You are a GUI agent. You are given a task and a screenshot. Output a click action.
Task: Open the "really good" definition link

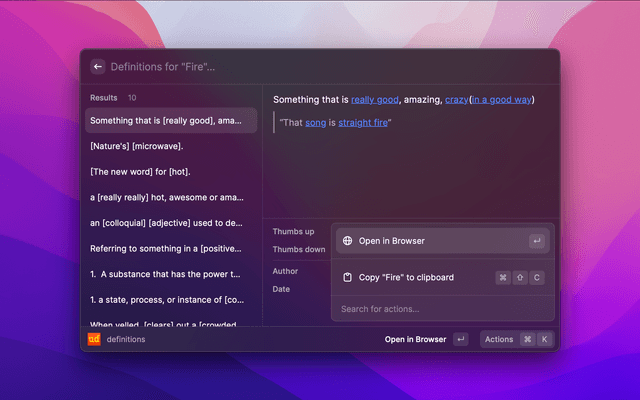(376, 100)
